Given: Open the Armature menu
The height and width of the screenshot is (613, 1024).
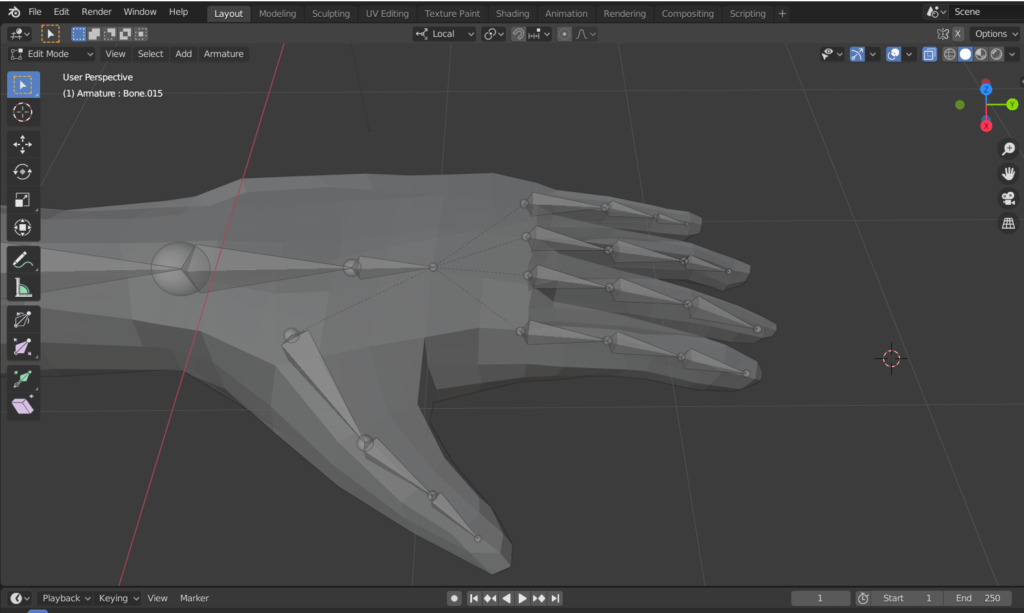Looking at the screenshot, I should pos(223,54).
